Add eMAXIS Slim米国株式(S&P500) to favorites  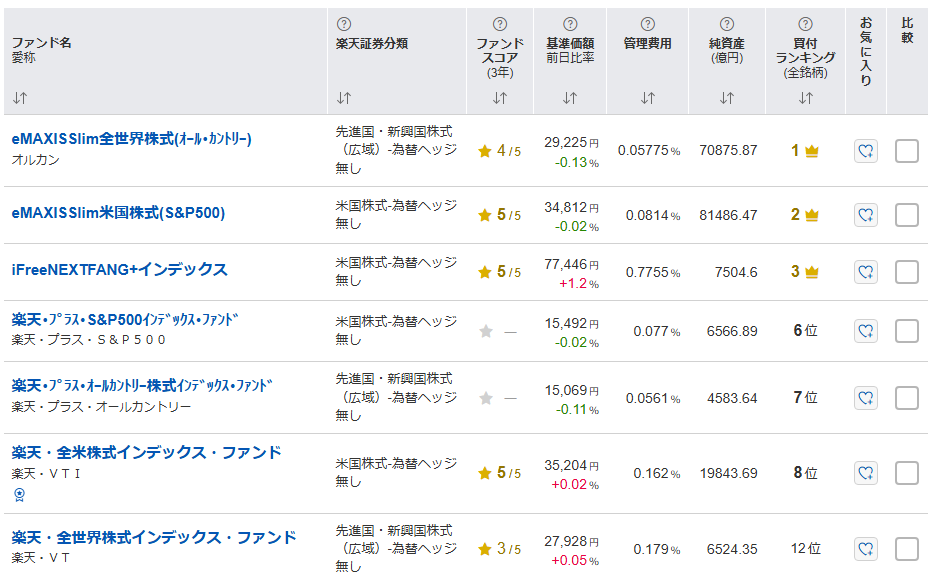(x=866, y=215)
